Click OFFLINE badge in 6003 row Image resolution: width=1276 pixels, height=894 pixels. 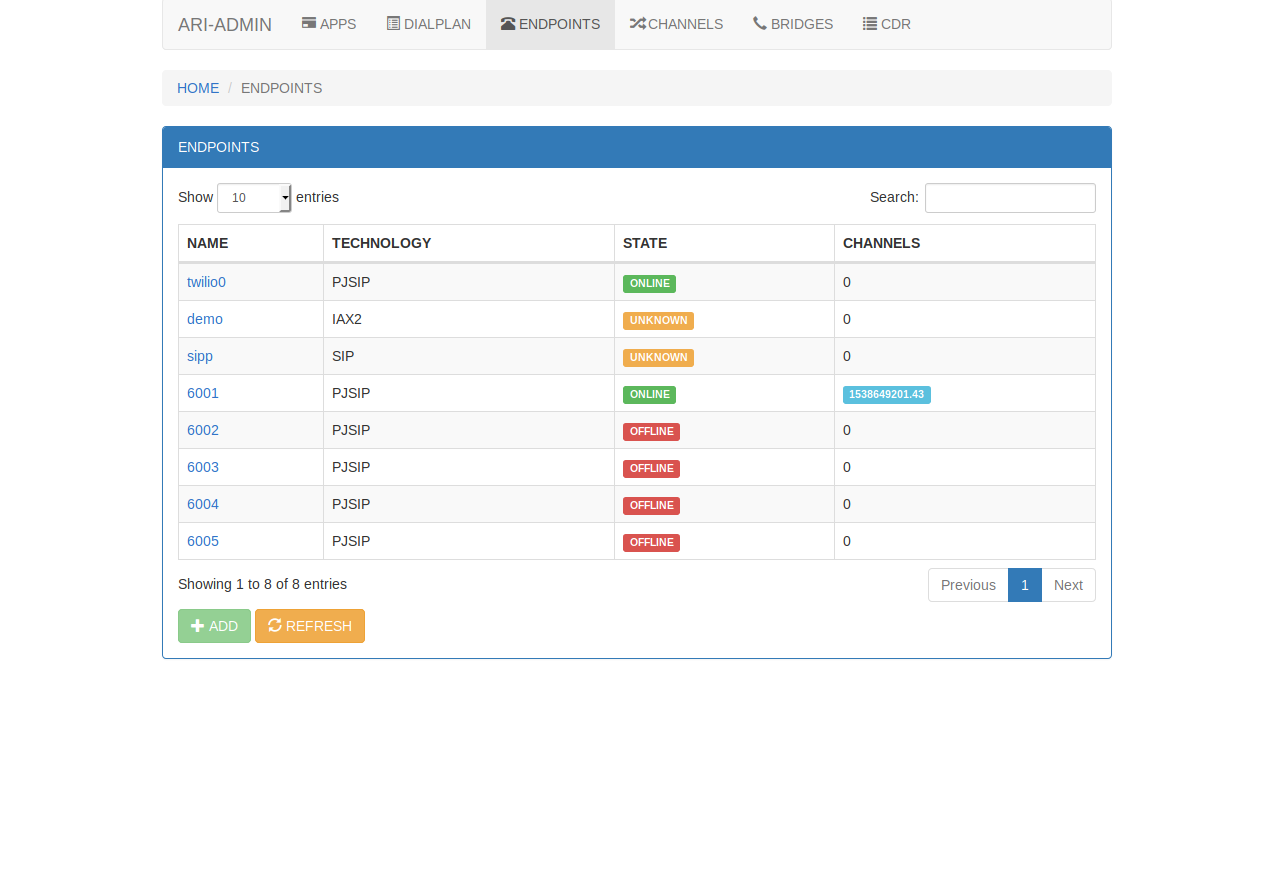651,469
